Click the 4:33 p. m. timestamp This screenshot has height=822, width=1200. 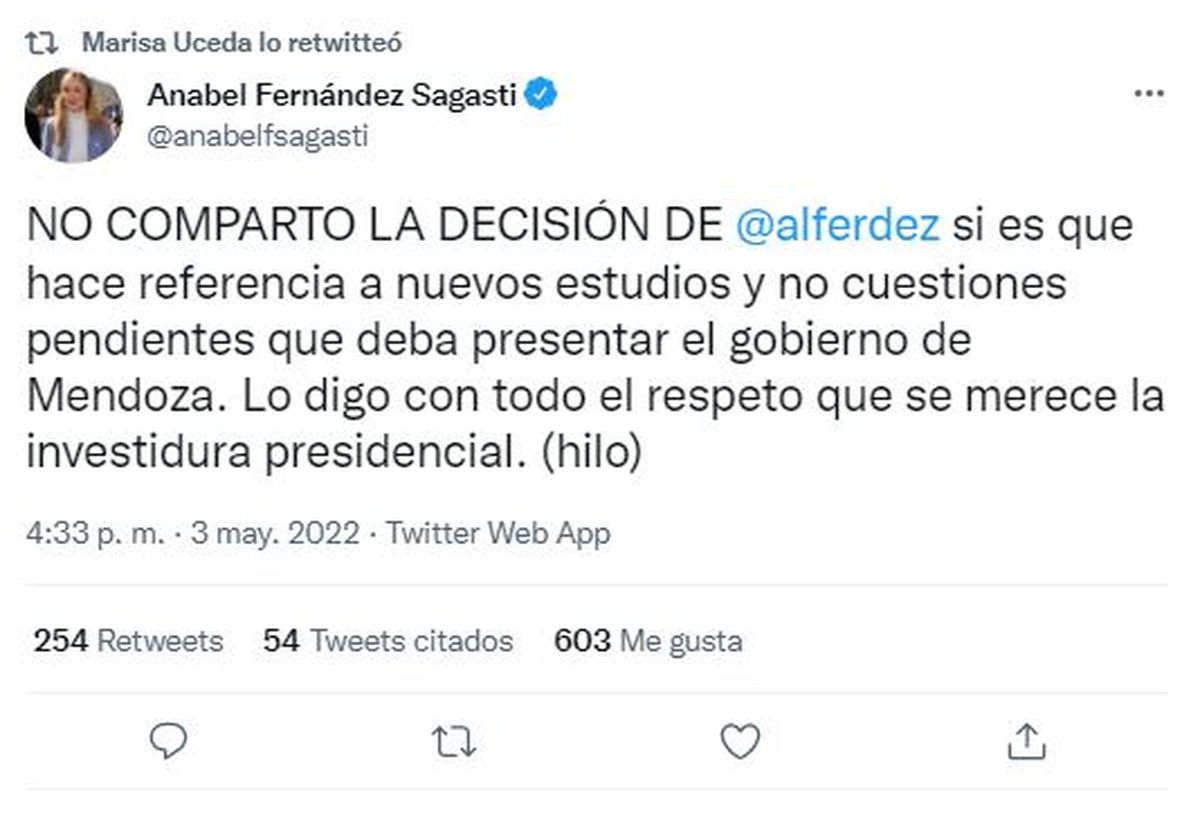[x=96, y=533]
